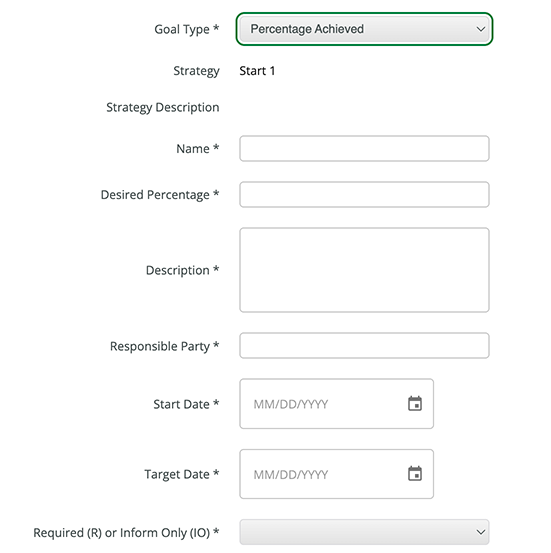Click the Description field label
Screen dimensions: 551x553
coord(182,270)
